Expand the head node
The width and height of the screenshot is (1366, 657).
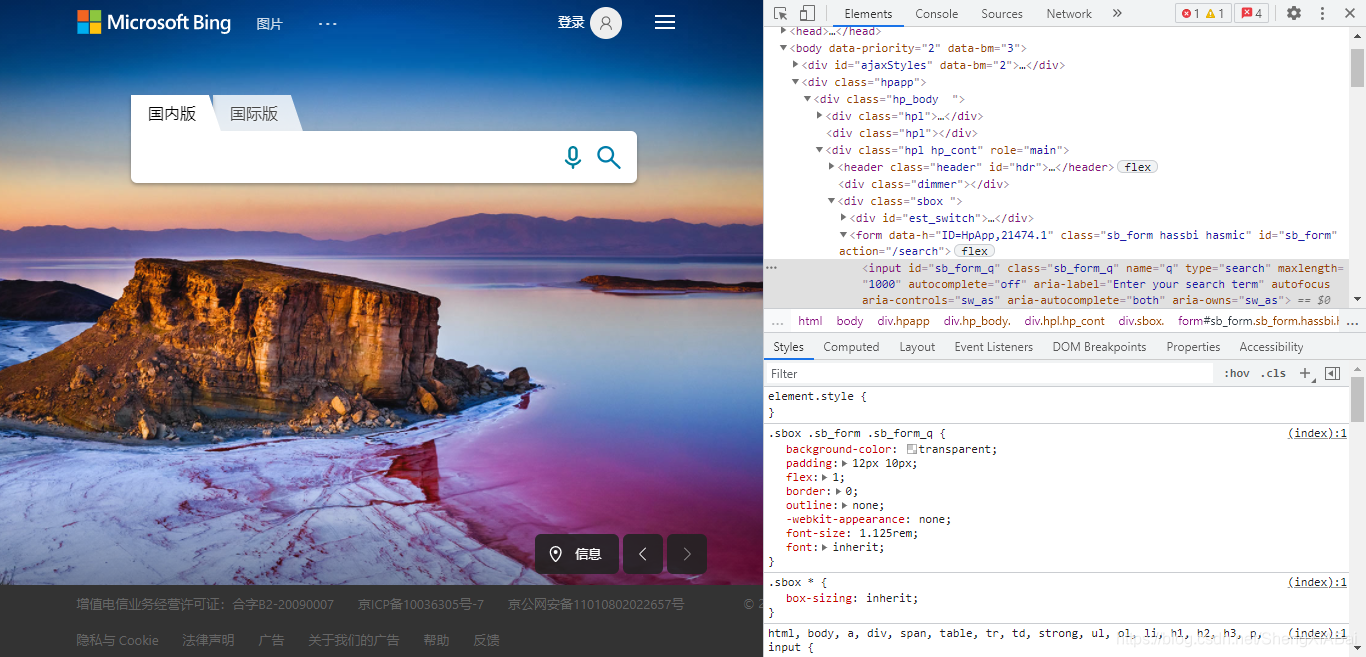[784, 31]
